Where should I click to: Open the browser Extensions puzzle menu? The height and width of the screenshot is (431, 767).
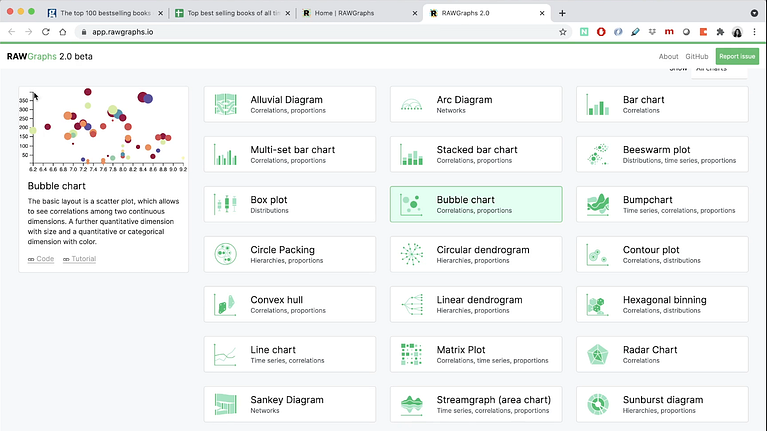pyautogui.click(x=719, y=32)
